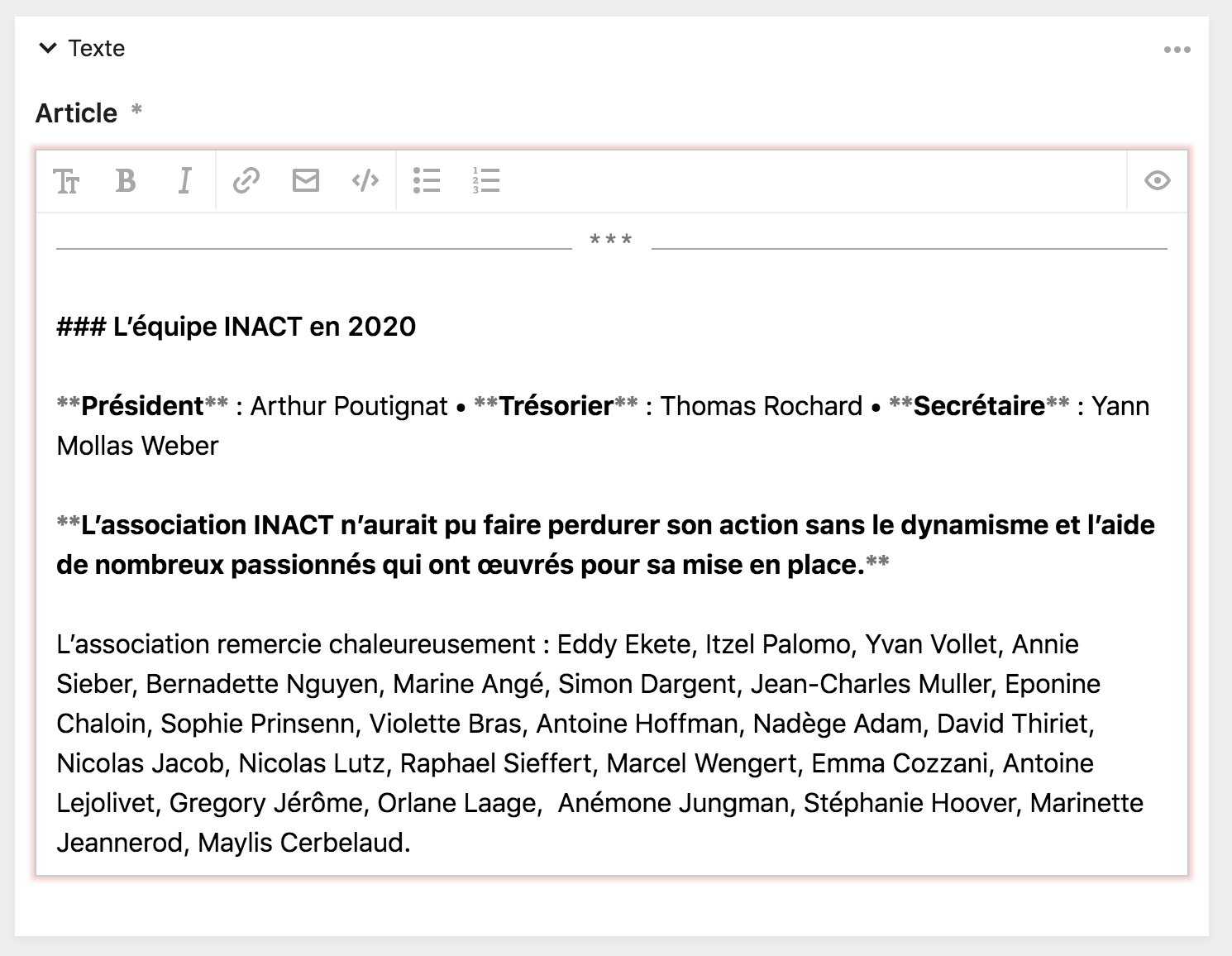
Task: Click the chevron next to Texte
Action: click(50, 49)
